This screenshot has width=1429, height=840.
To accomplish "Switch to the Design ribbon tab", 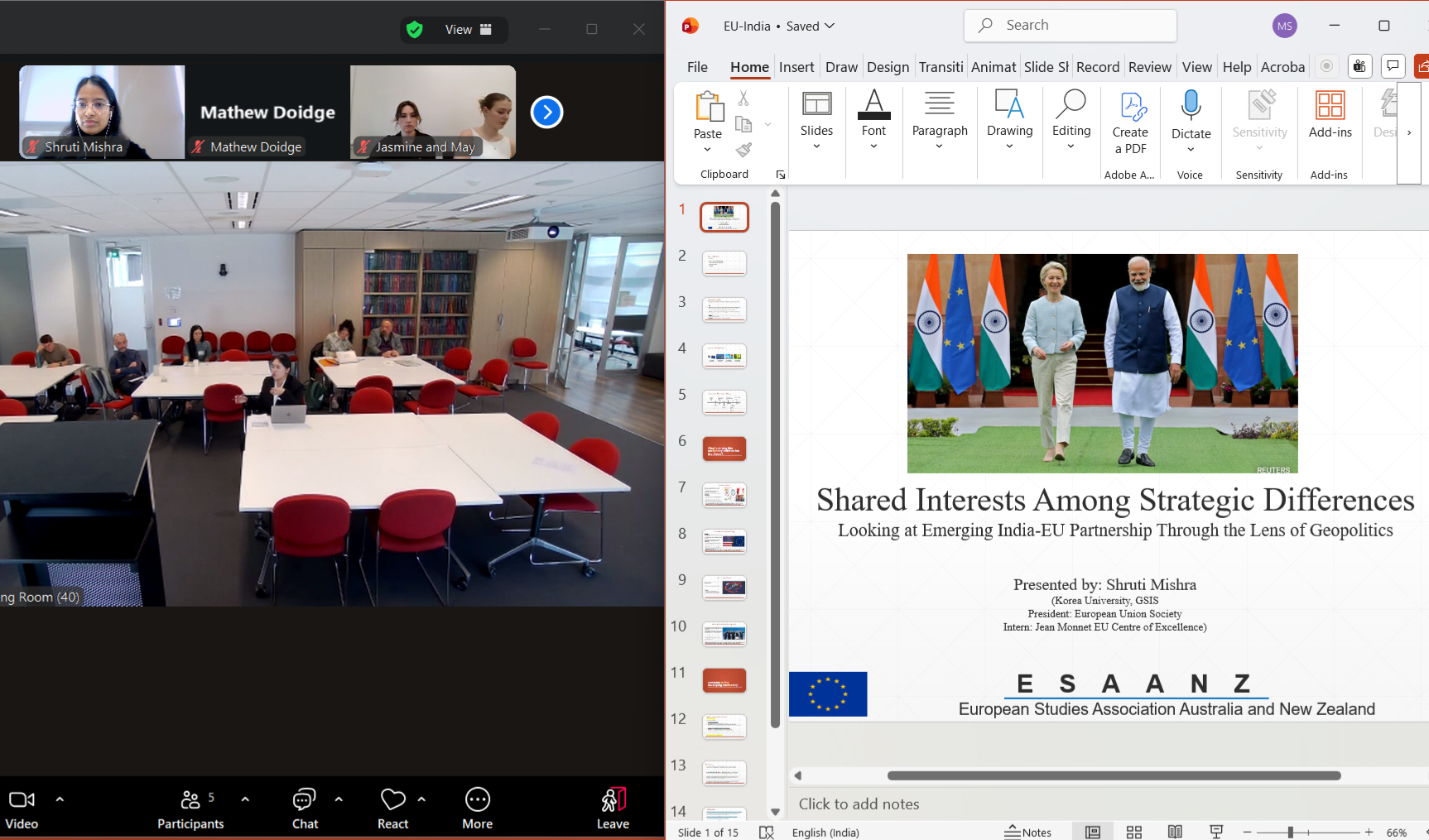I will coord(888,67).
